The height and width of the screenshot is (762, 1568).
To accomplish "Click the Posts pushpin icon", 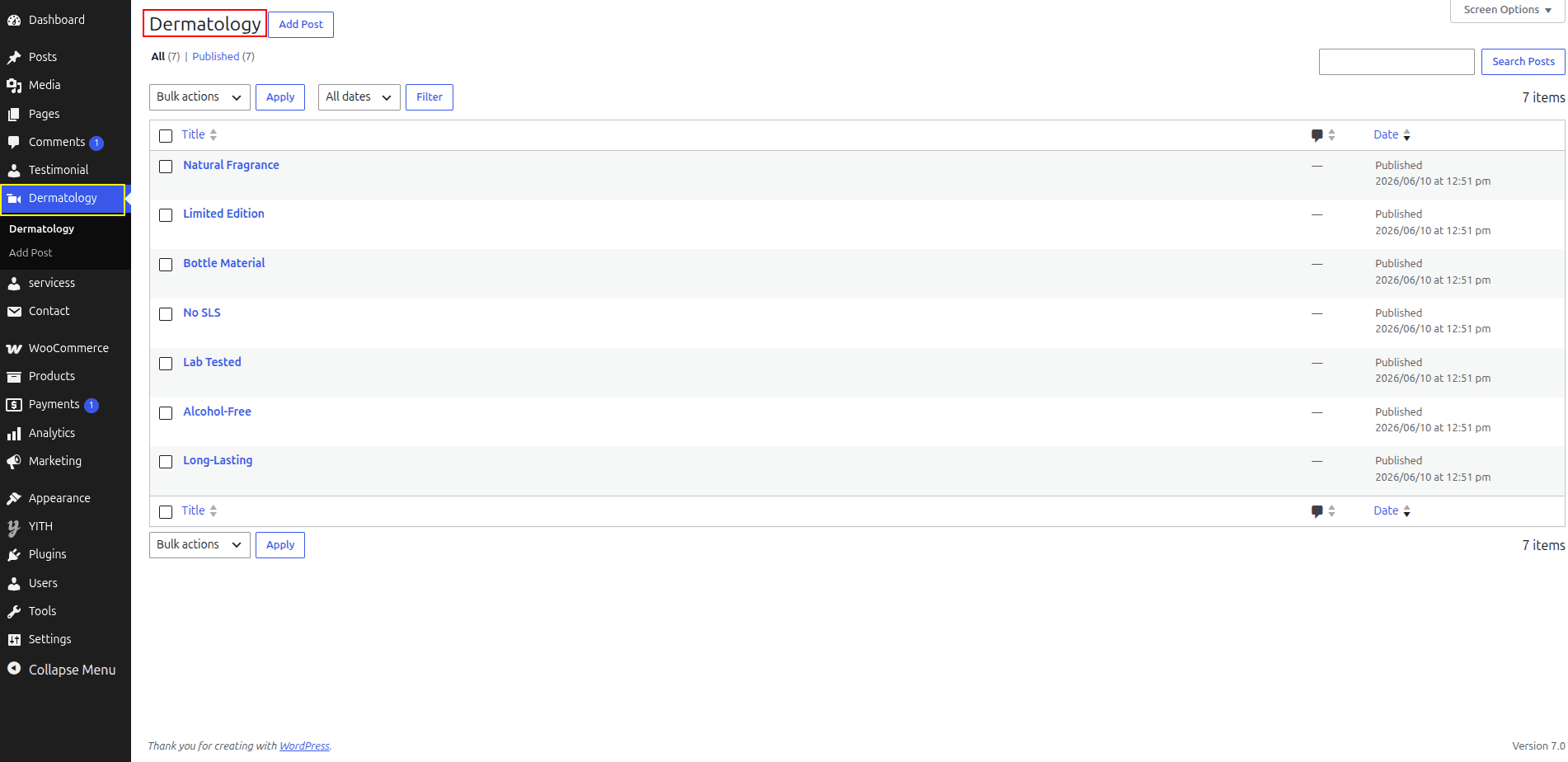I will pyautogui.click(x=14, y=57).
